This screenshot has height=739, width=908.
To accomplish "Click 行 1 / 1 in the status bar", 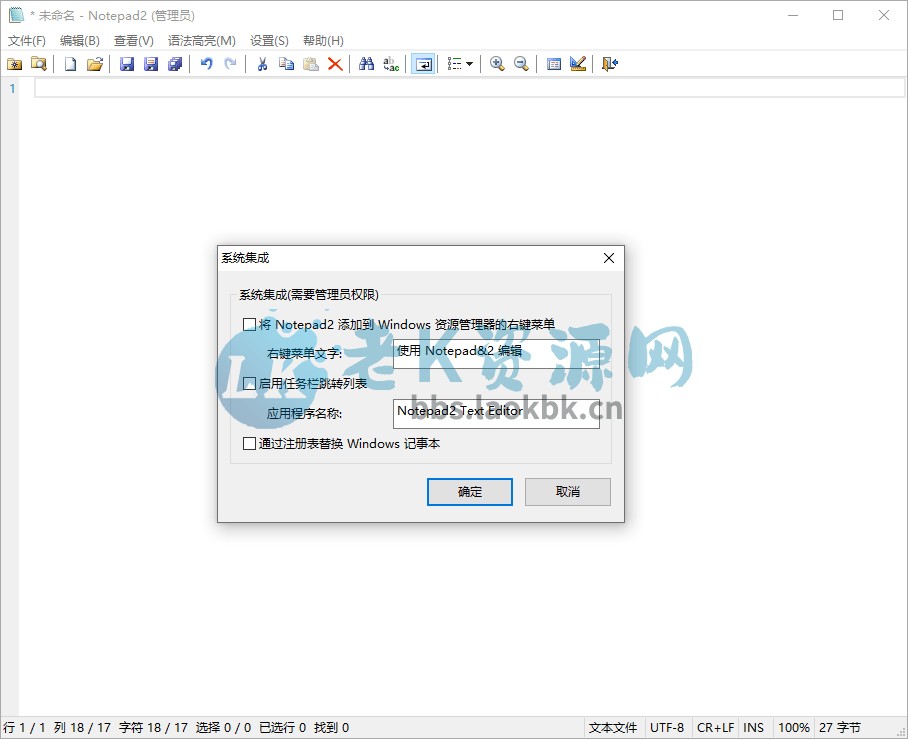I will [x=24, y=727].
